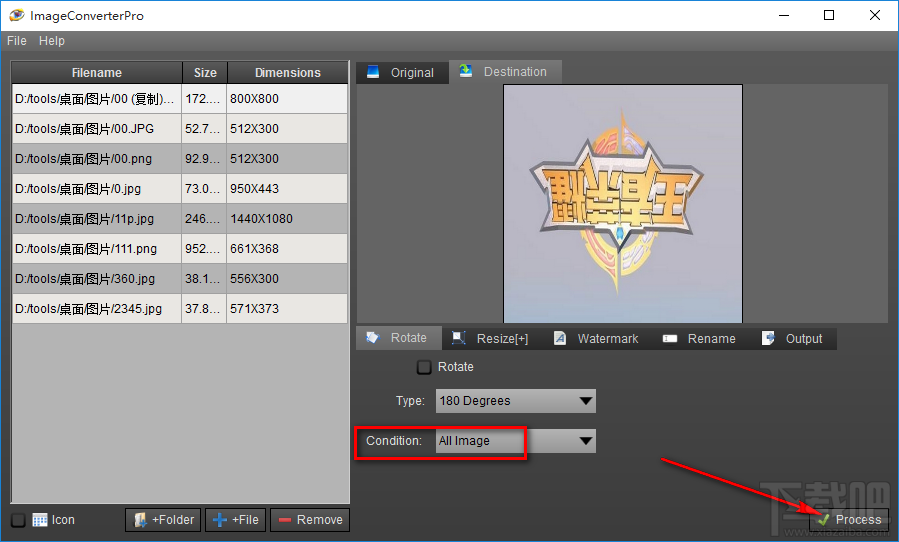This screenshot has width=899, height=542.
Task: Click the Remove button
Action: click(310, 520)
